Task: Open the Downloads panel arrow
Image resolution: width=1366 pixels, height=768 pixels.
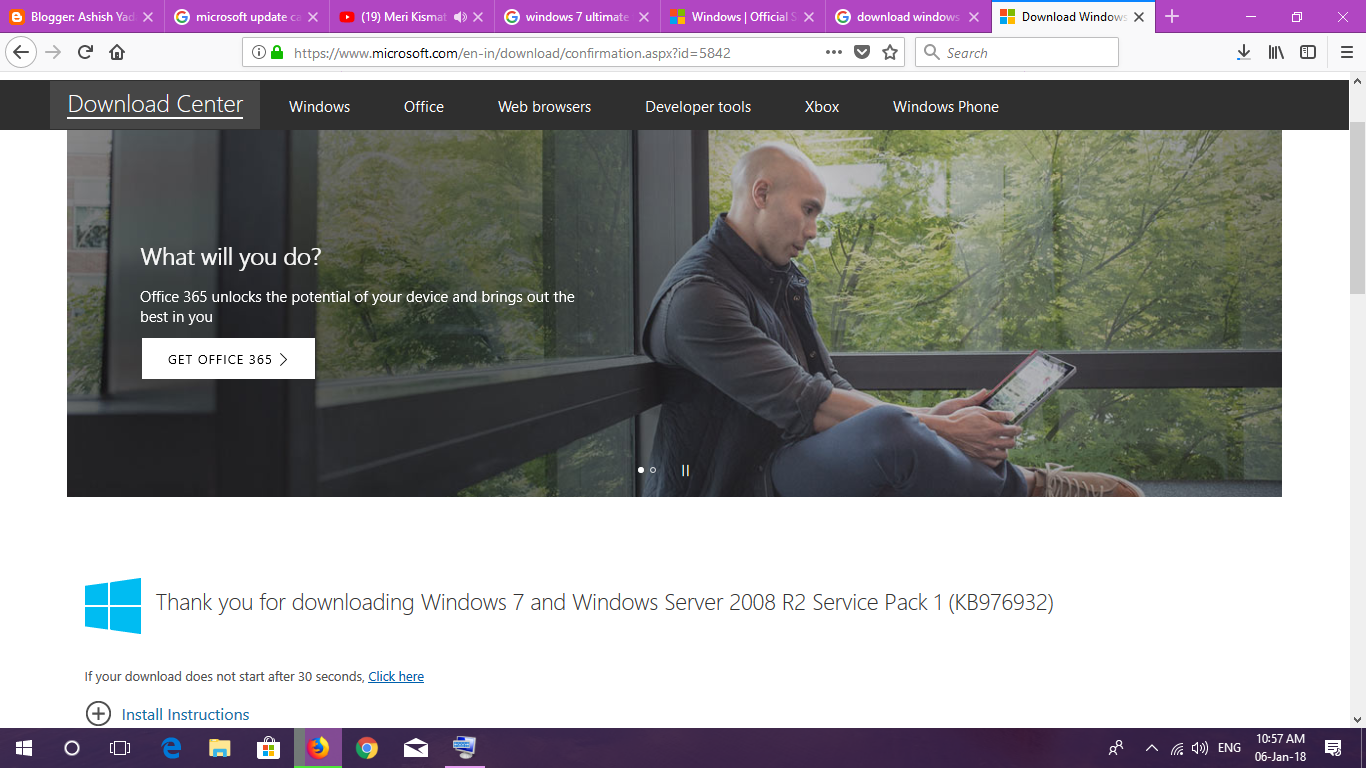Action: tap(1244, 53)
